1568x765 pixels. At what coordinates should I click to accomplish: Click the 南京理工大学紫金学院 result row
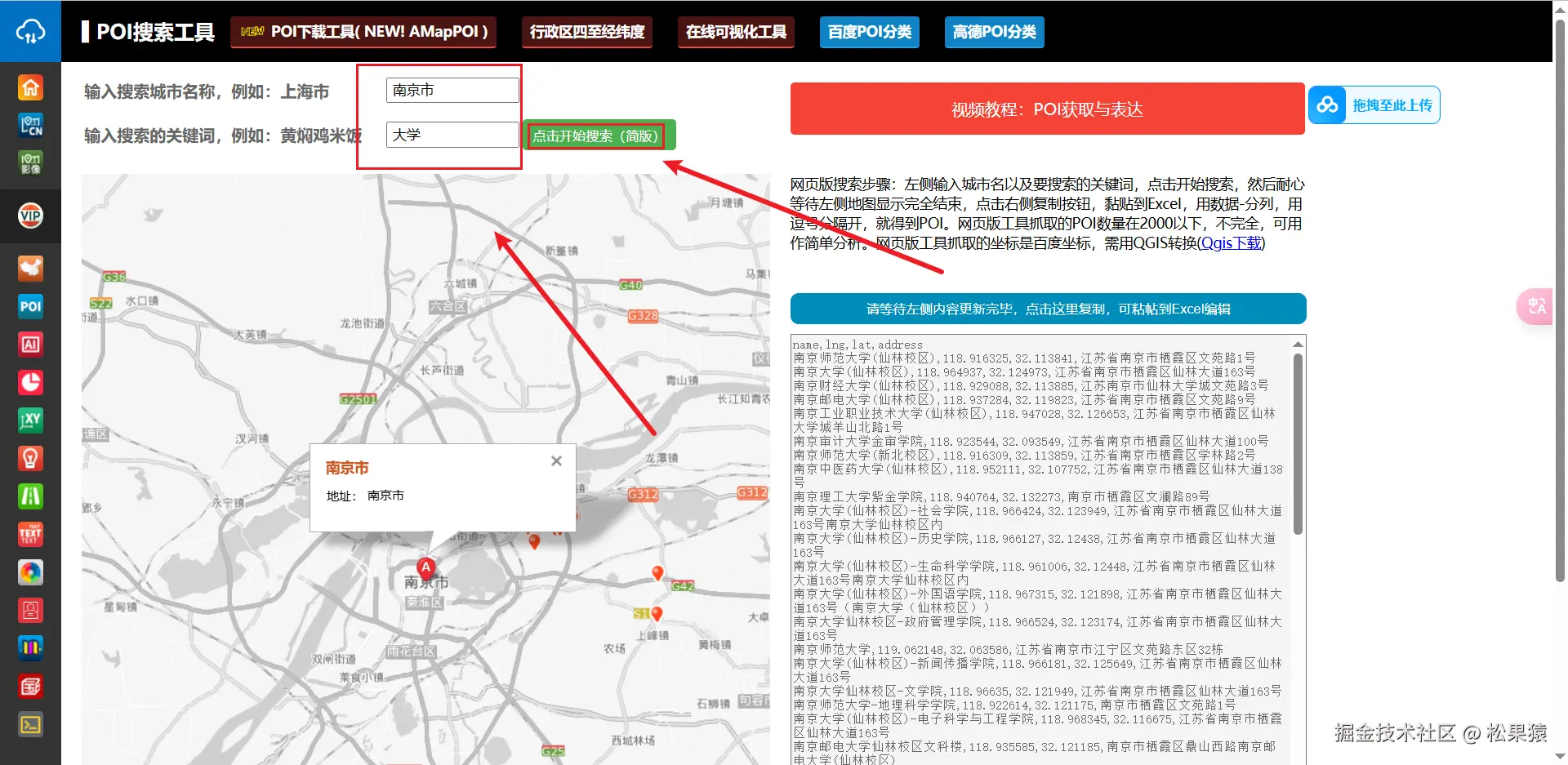(1001, 496)
